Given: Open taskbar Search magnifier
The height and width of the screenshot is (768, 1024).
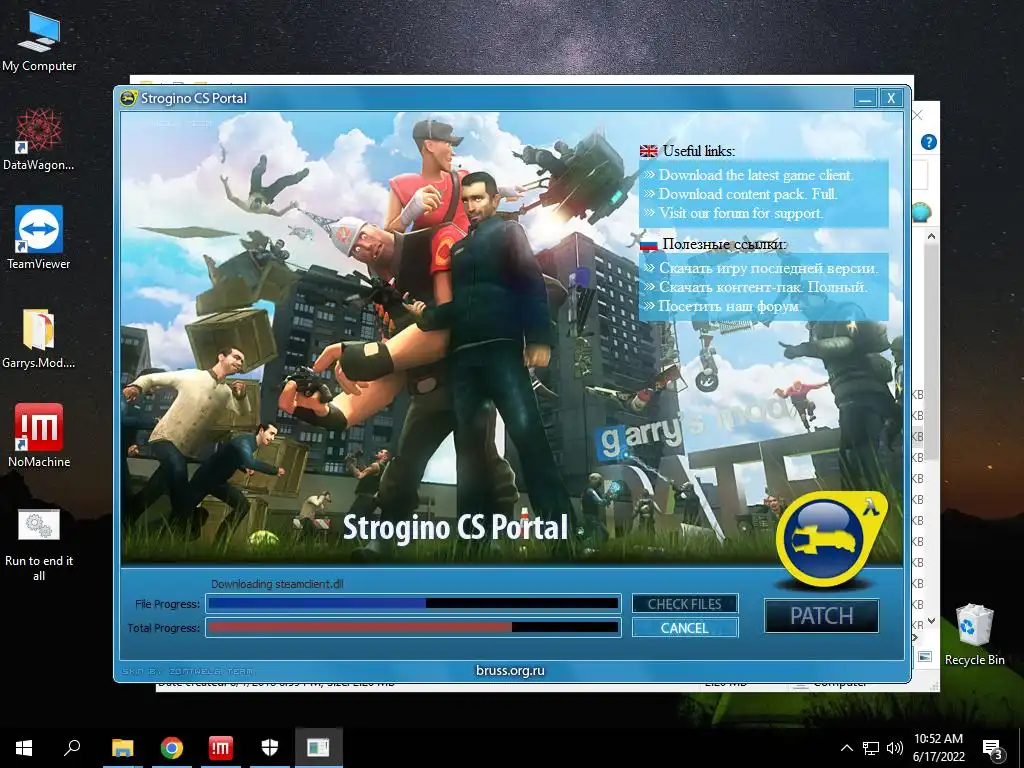Looking at the screenshot, I should (x=72, y=748).
